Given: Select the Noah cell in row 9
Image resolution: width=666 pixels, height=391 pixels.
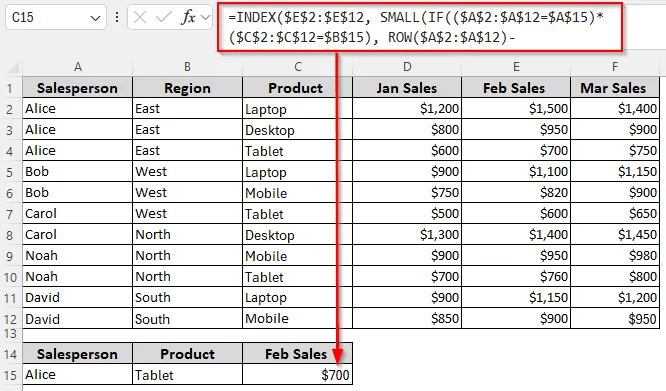Looking at the screenshot, I should point(78,256).
